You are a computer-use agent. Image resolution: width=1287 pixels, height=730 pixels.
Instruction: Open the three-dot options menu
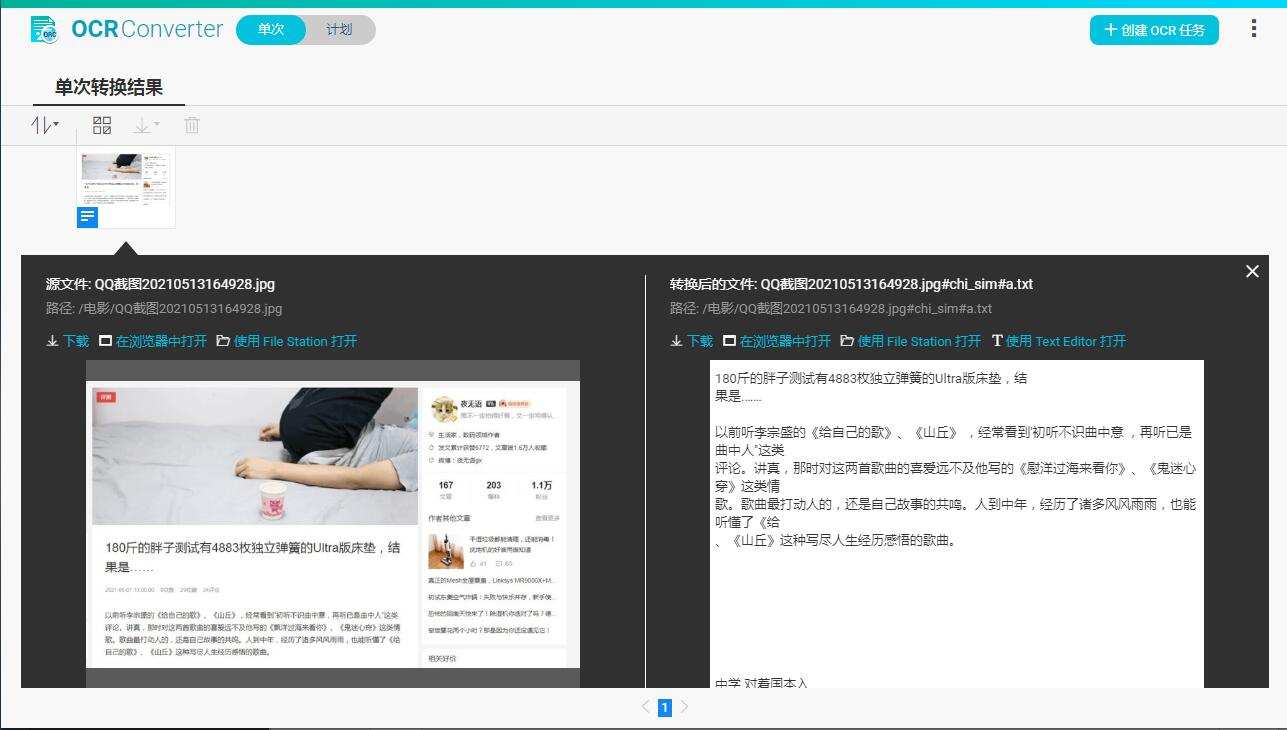click(1253, 28)
